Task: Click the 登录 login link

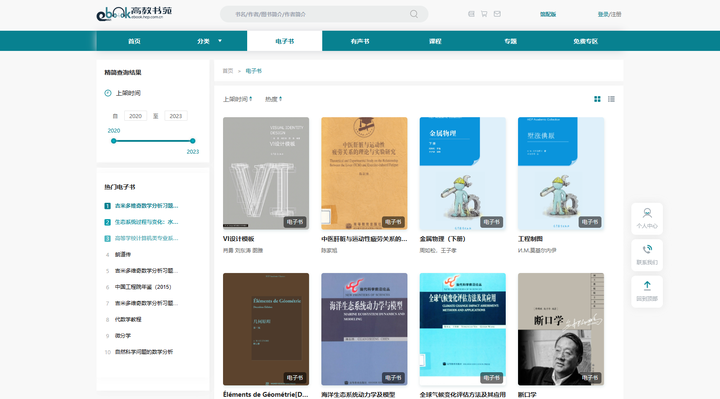Action: coord(603,14)
